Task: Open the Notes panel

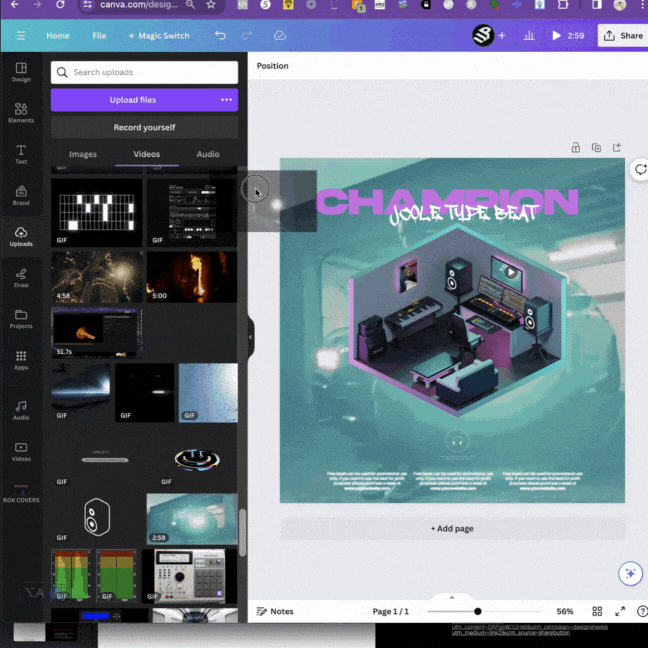Action: [x=275, y=611]
